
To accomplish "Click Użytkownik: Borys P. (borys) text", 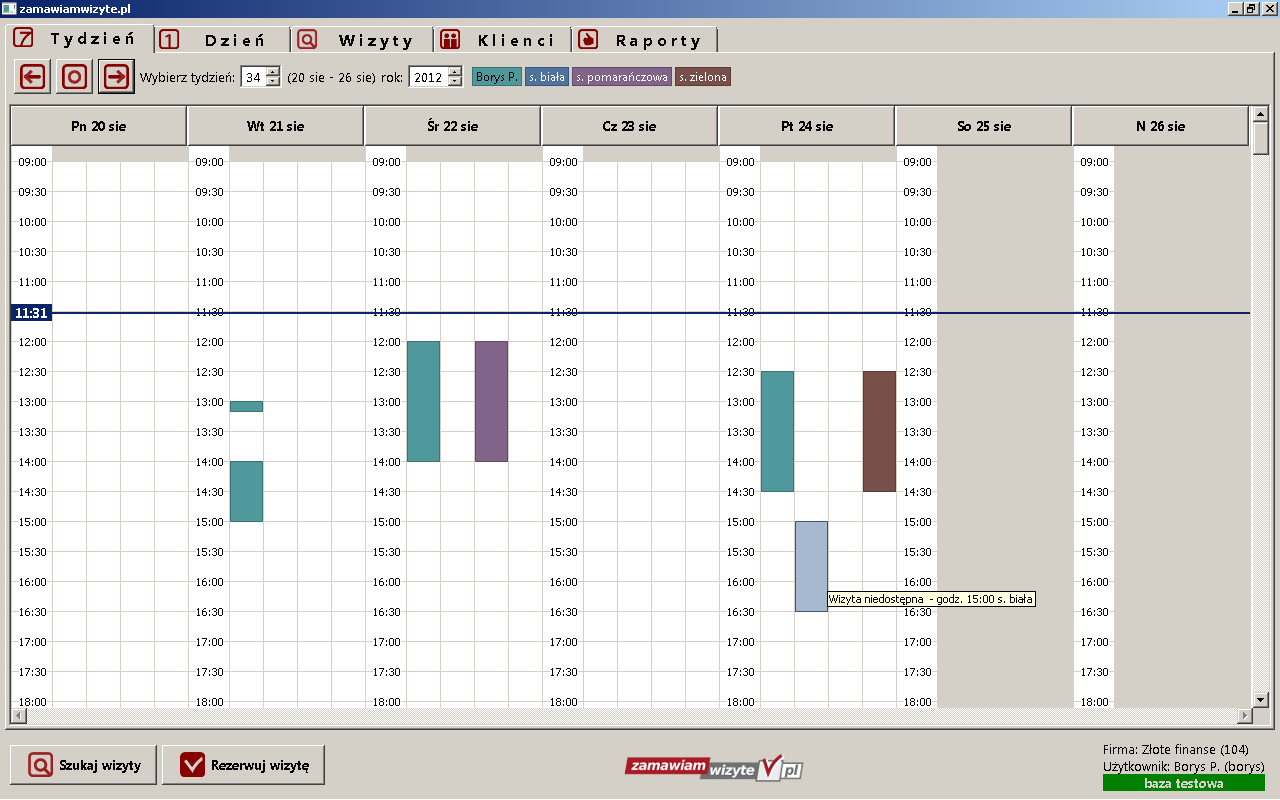I will (x=1183, y=766).
